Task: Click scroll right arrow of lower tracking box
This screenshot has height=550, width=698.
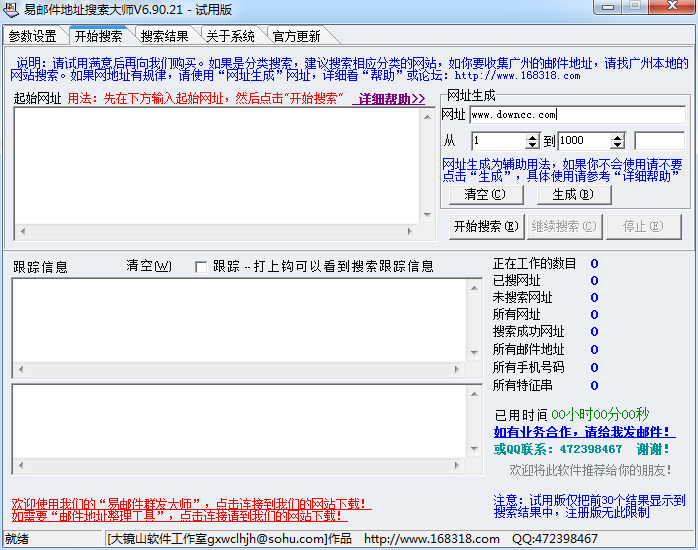Action: [457, 465]
